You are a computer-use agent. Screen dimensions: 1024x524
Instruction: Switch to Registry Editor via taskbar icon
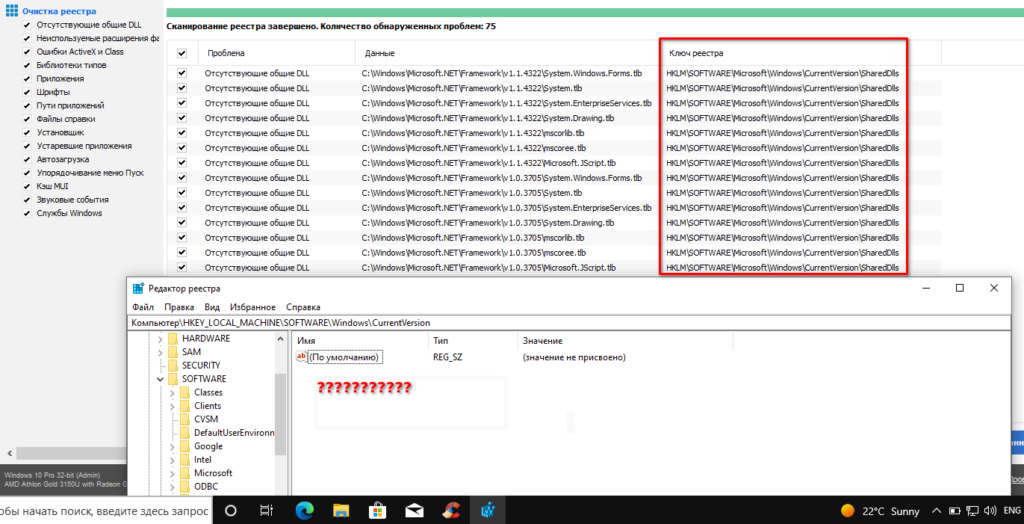tap(488, 510)
